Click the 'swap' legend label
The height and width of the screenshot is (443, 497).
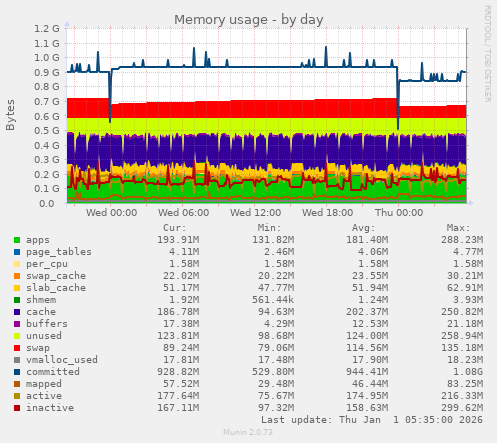click(x=38, y=348)
